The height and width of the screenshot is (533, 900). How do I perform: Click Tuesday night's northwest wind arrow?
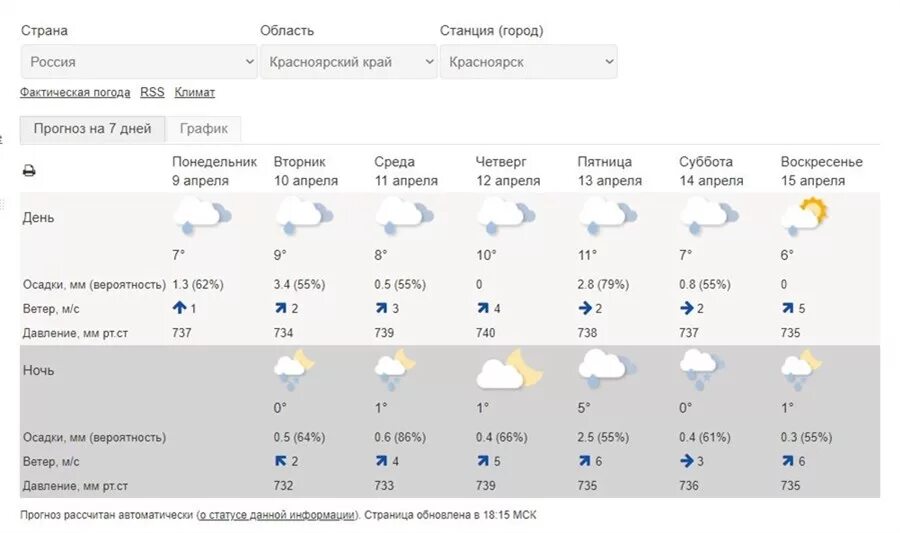(x=281, y=461)
